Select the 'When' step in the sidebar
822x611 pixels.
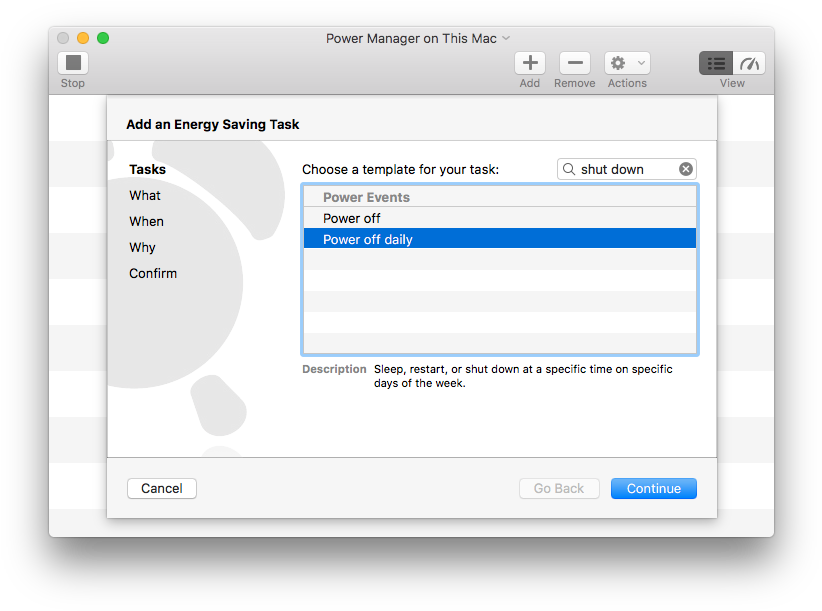[x=146, y=221]
